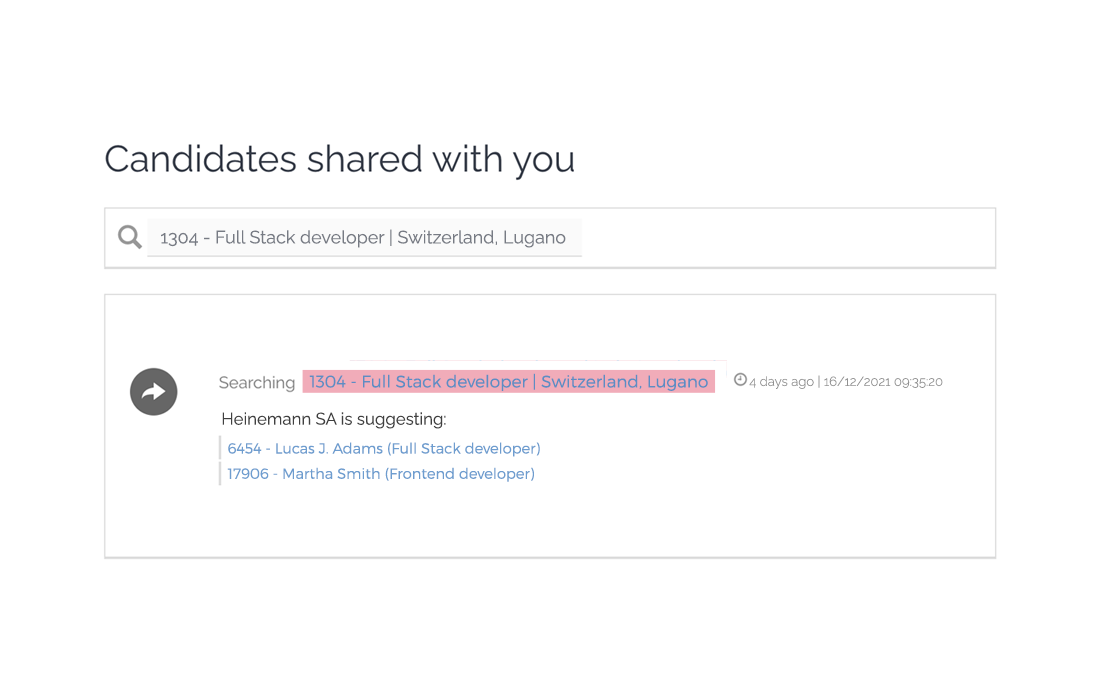This screenshot has height=692, width=1101.
Task: Click the grey bar left of Lucas J. Adams
Action: click(x=220, y=448)
